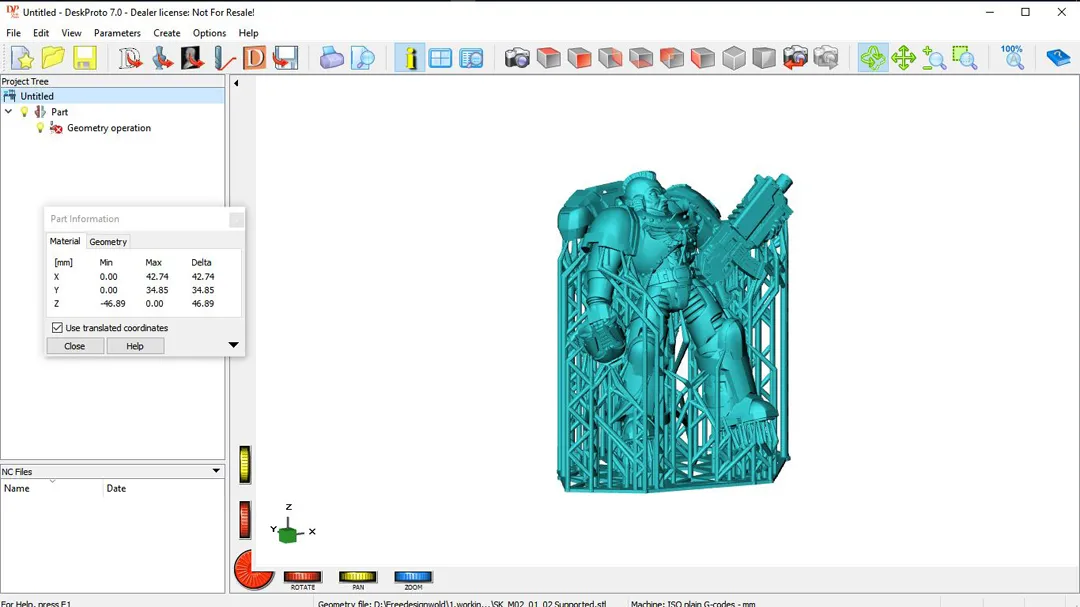The width and height of the screenshot is (1080, 607).
Task: Click the vertical red thumbwheel
Action: tap(245, 519)
